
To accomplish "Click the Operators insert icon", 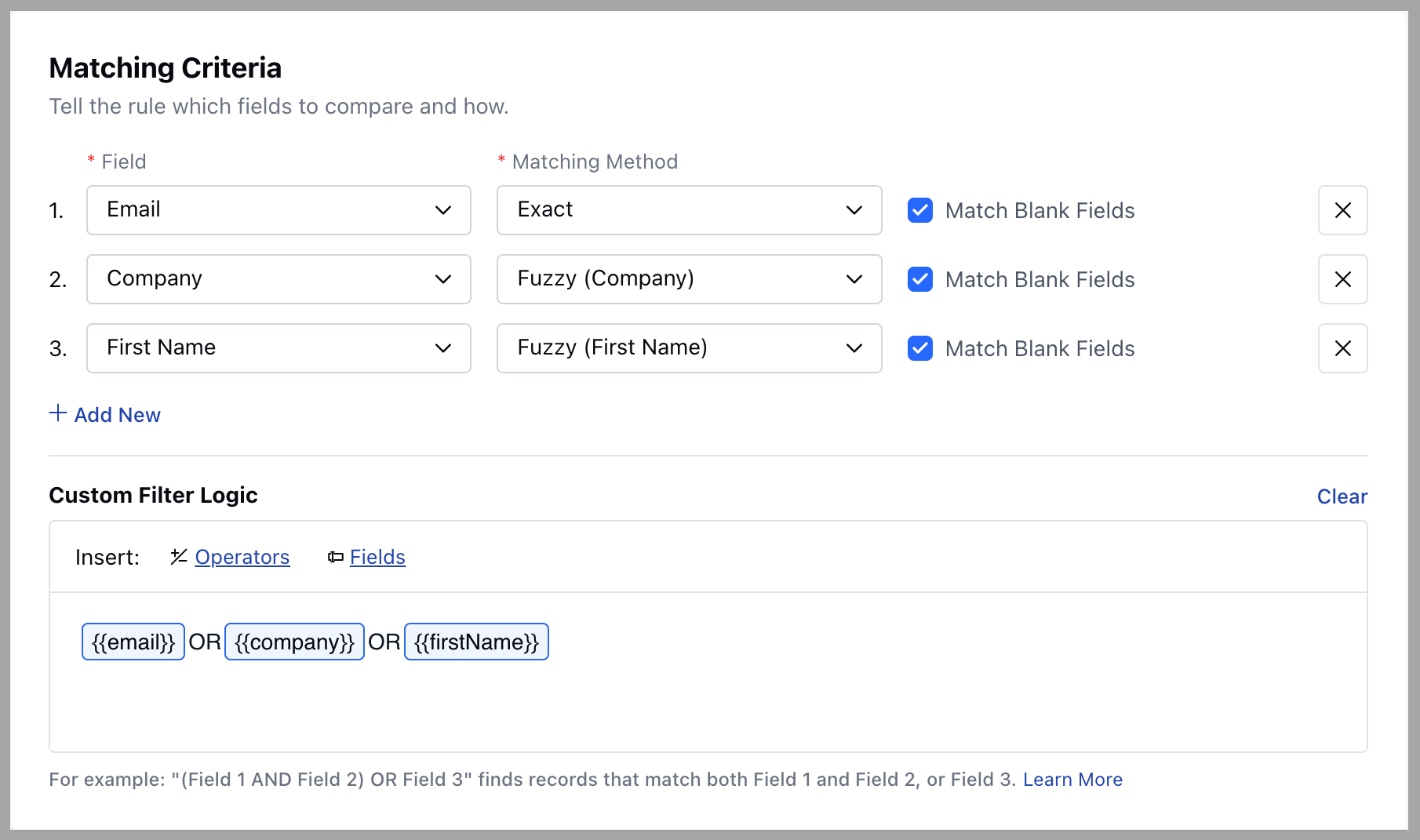I will 179,557.
